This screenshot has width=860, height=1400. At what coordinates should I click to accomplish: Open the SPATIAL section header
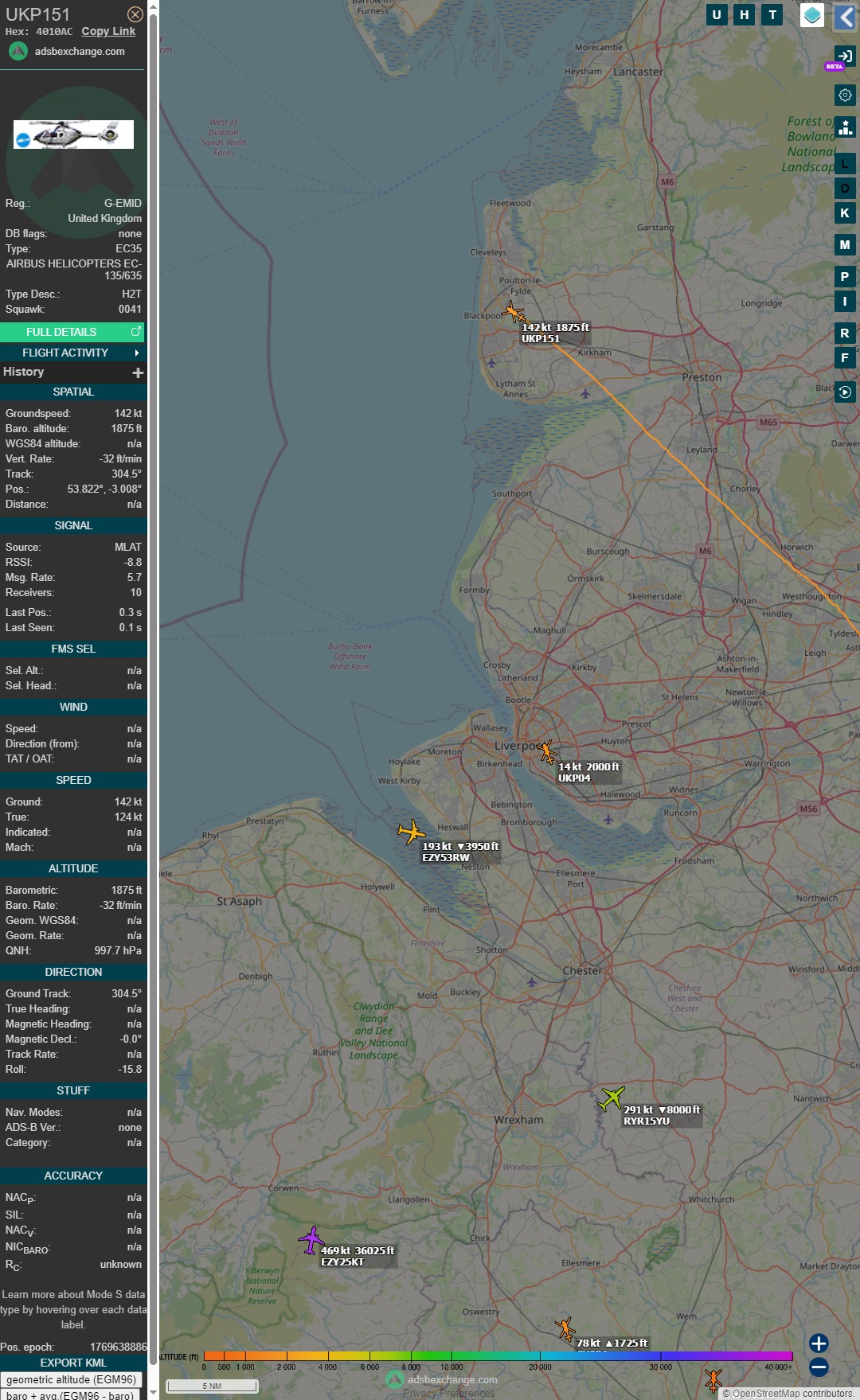[x=73, y=392]
